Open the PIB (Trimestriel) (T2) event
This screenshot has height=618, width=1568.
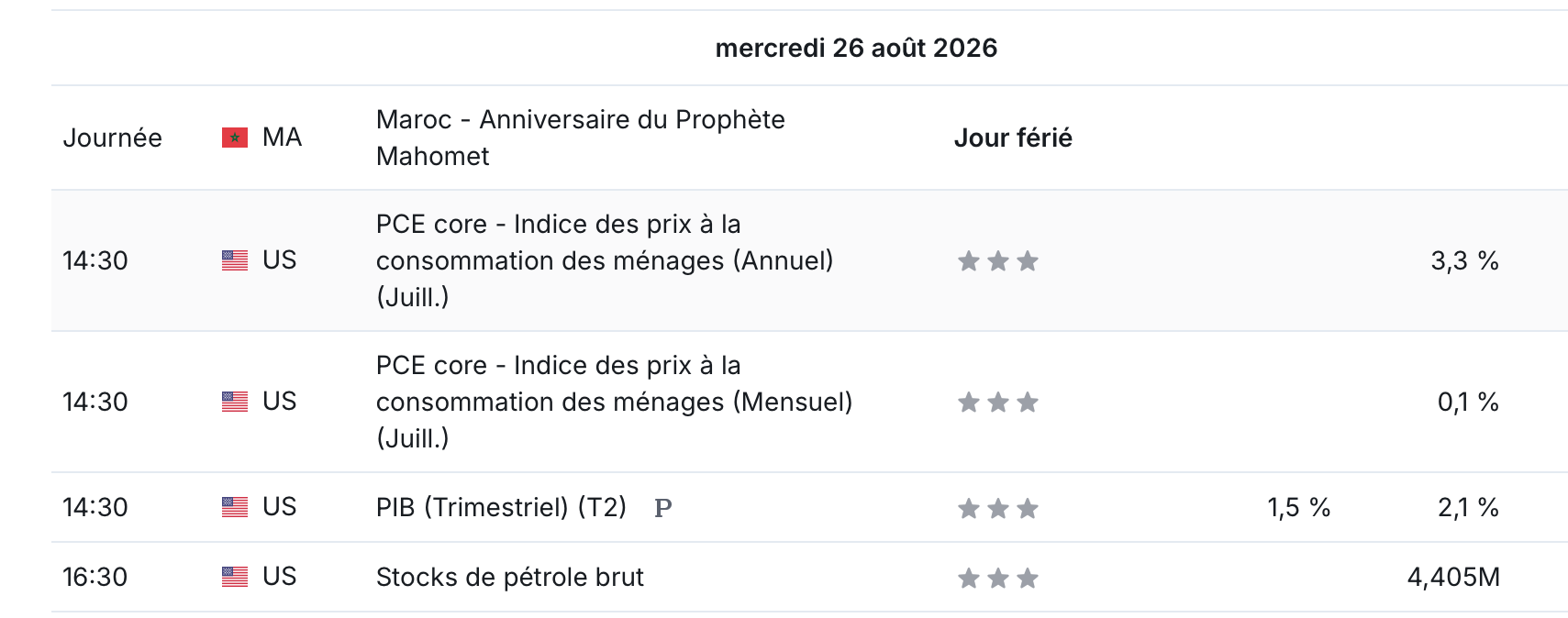tap(501, 507)
